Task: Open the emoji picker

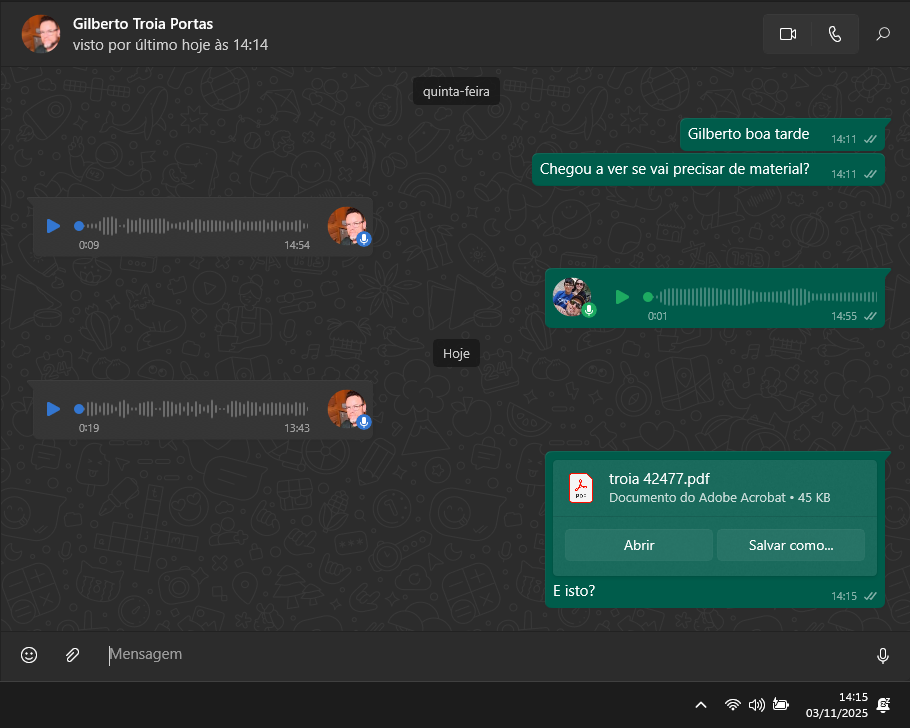Action: 30,655
